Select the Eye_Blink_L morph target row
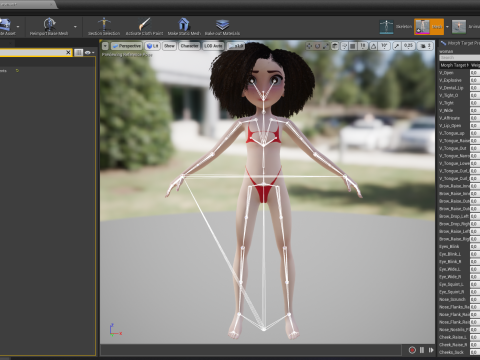The width and height of the screenshot is (480, 360). [459, 254]
